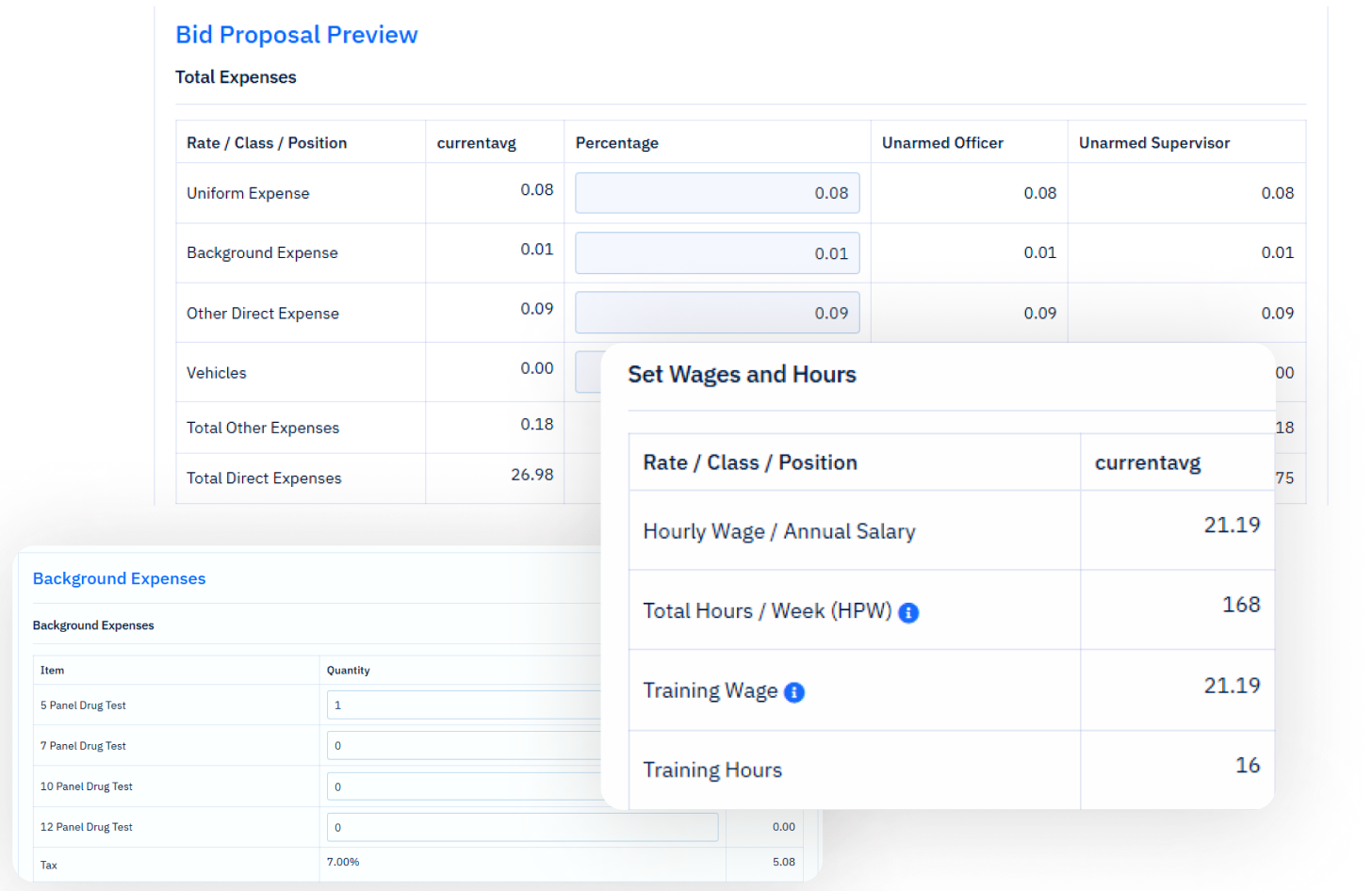Select the Uniform Expense percentage field
Screen dimensions: 1372x891
tap(717, 193)
